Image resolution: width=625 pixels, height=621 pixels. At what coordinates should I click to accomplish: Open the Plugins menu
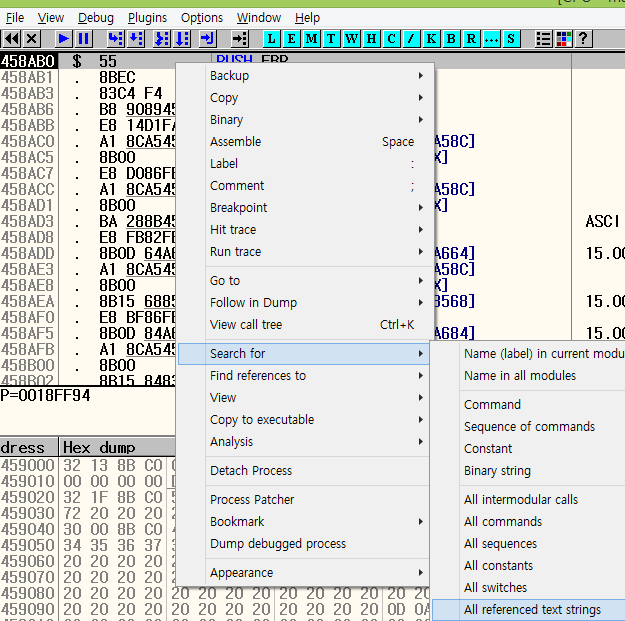click(x=147, y=18)
